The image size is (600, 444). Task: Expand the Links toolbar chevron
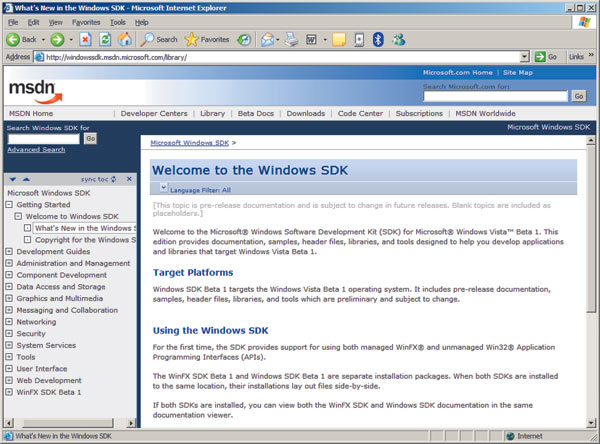[591, 56]
